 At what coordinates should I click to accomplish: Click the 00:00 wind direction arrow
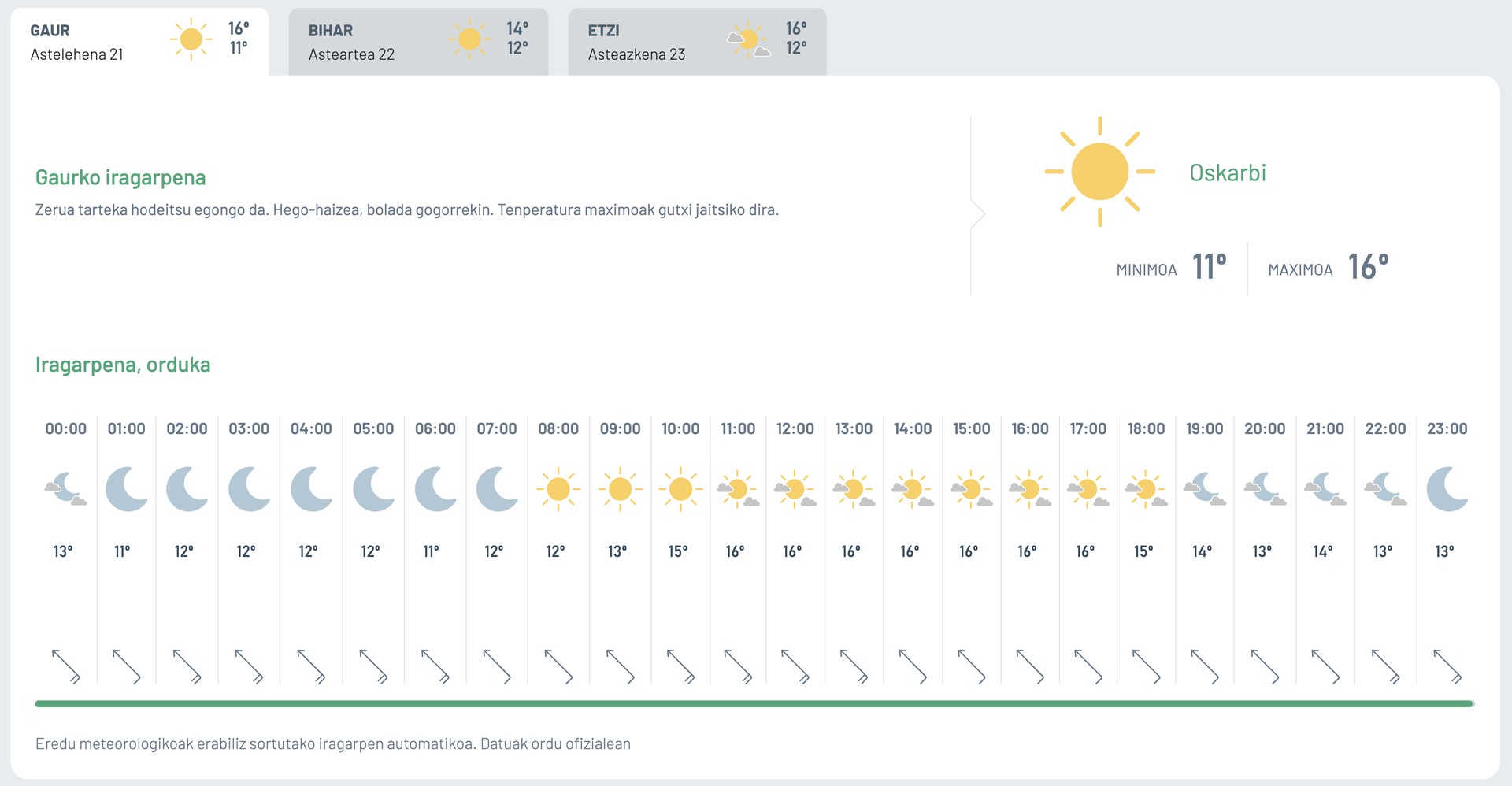point(66,666)
